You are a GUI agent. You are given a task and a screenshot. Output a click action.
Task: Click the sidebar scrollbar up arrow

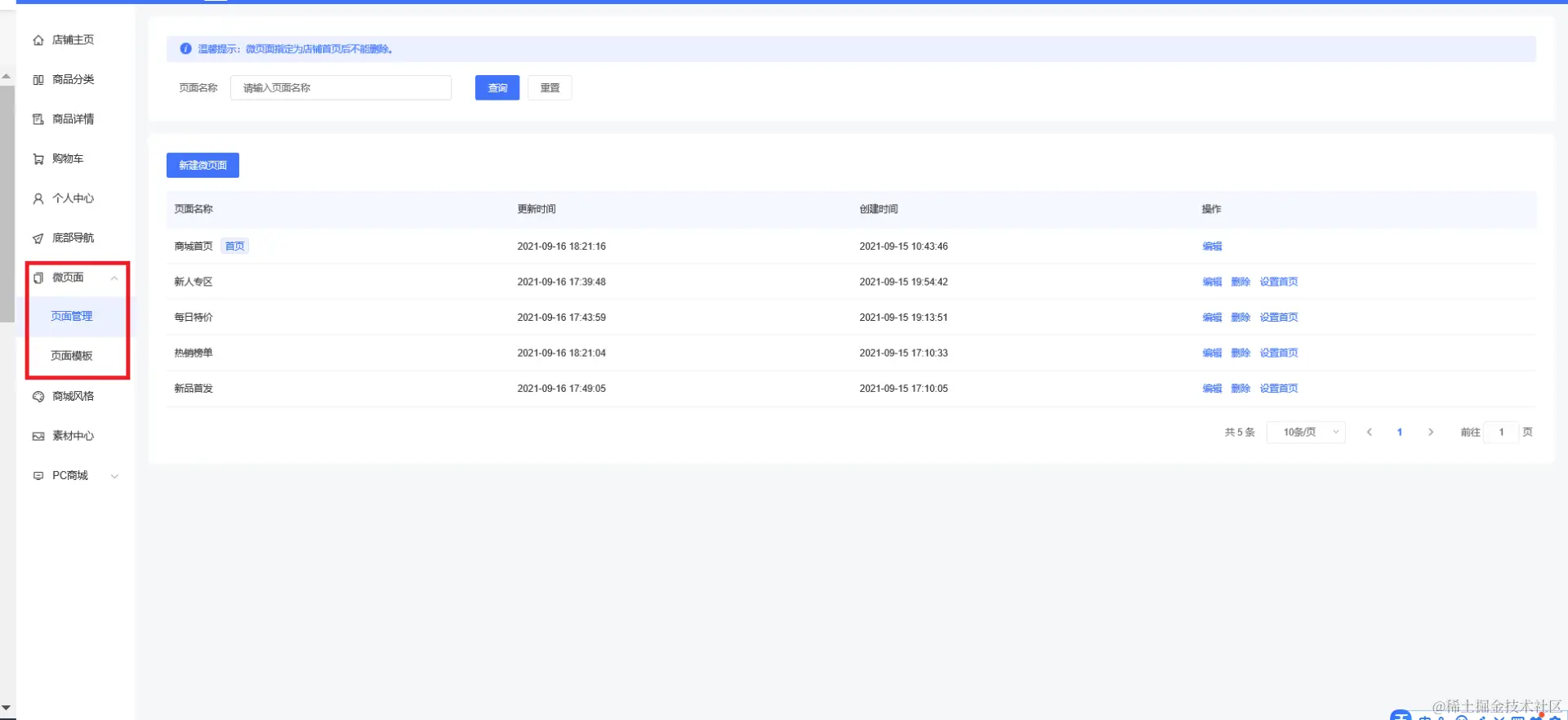[7, 77]
